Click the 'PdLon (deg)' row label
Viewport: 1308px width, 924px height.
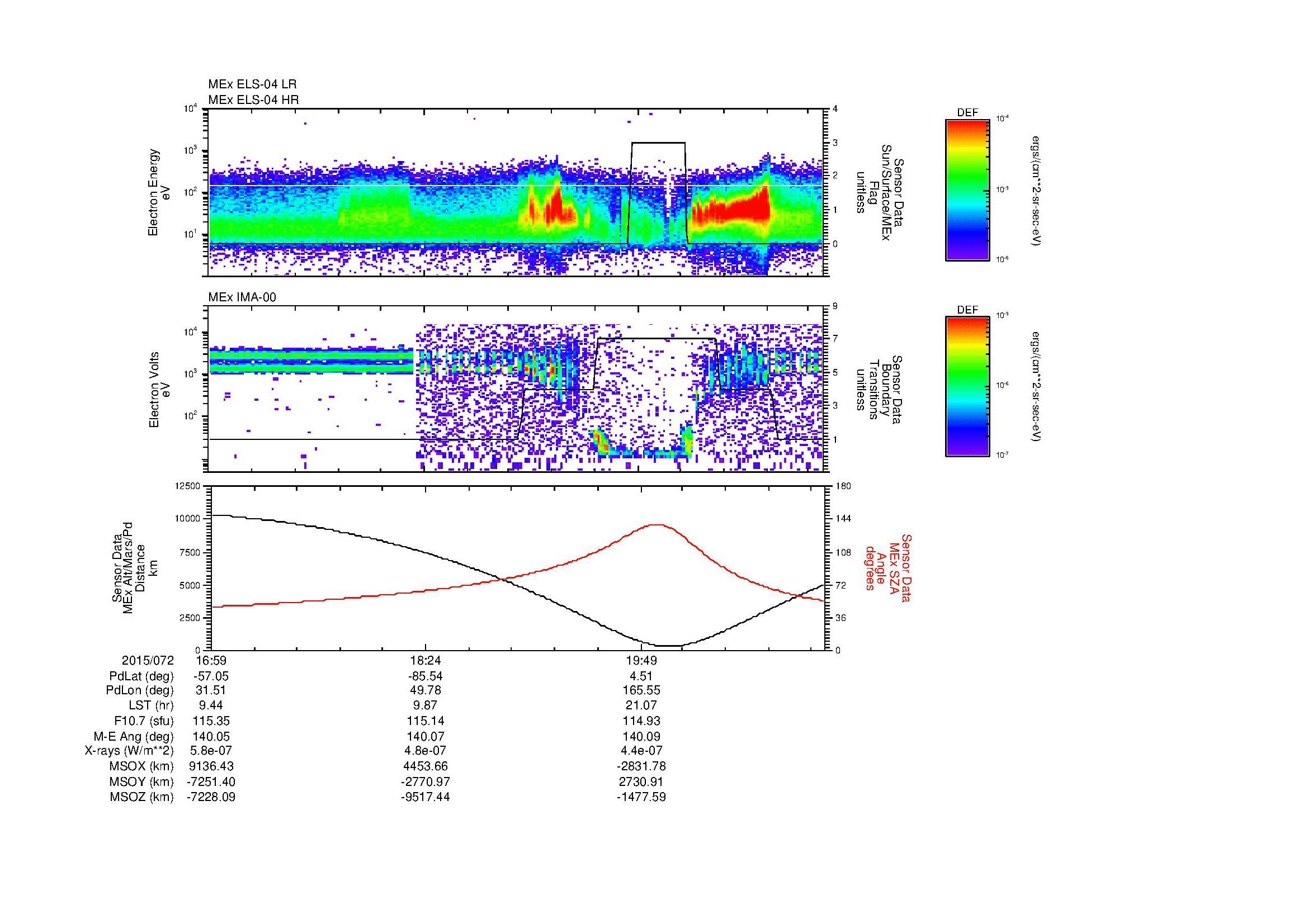140,690
